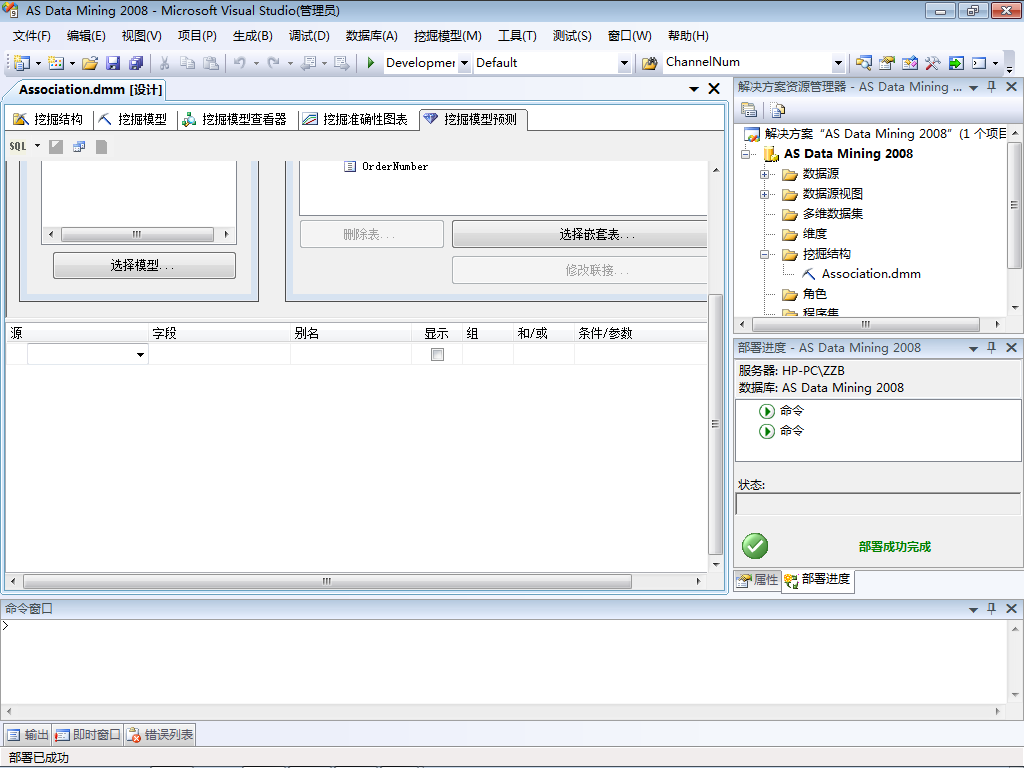This screenshot has height=768, width=1024.
Task: Click inside the 命令窗口 input area
Action: 503,661
